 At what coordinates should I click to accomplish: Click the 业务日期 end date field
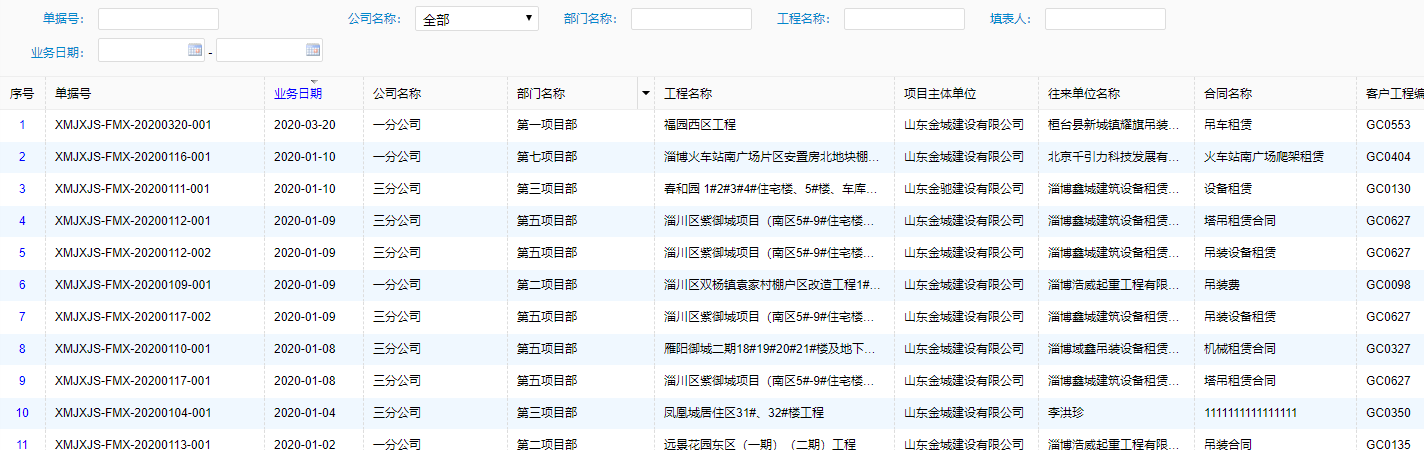(x=269, y=50)
